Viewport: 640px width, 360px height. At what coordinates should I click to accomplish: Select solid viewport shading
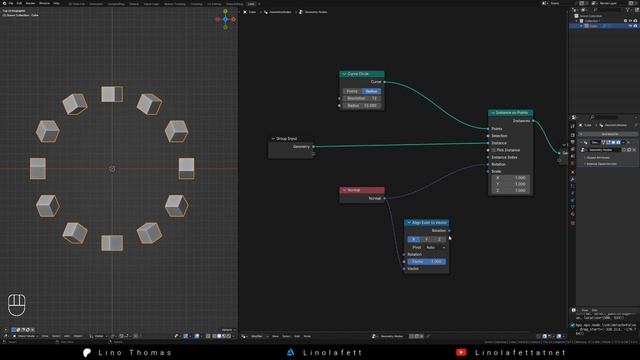coord(219,336)
